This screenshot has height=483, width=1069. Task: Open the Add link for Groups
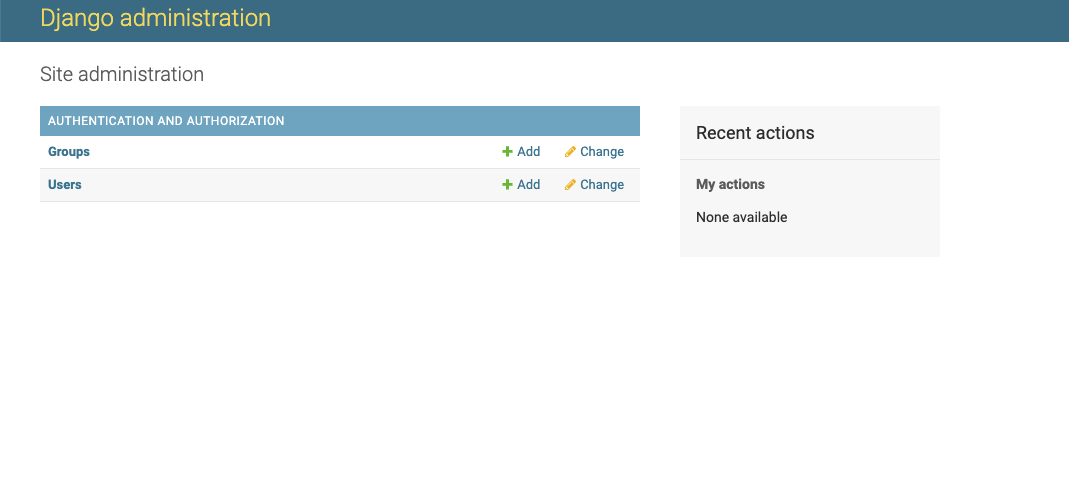[x=528, y=152]
